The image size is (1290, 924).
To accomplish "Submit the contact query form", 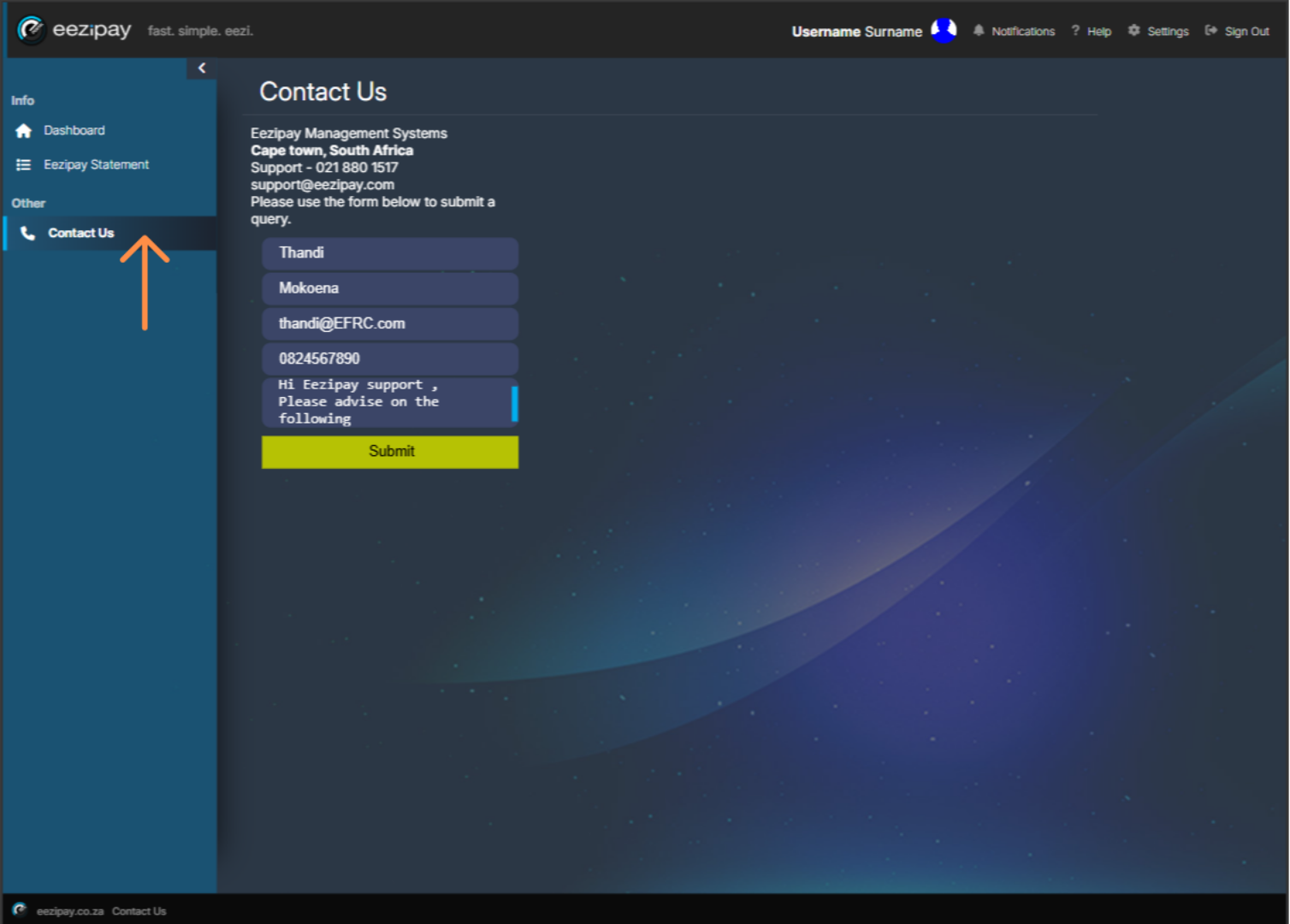I will tap(390, 452).
